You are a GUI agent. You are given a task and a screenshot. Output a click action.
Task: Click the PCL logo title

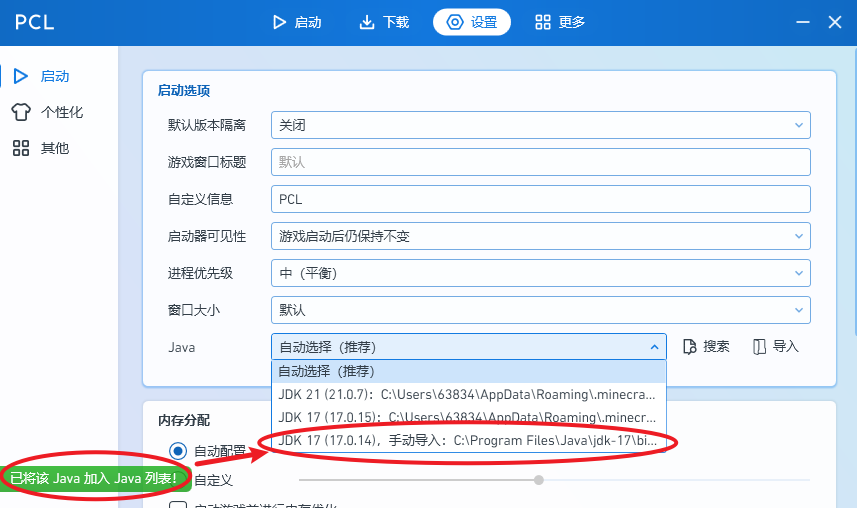34,22
